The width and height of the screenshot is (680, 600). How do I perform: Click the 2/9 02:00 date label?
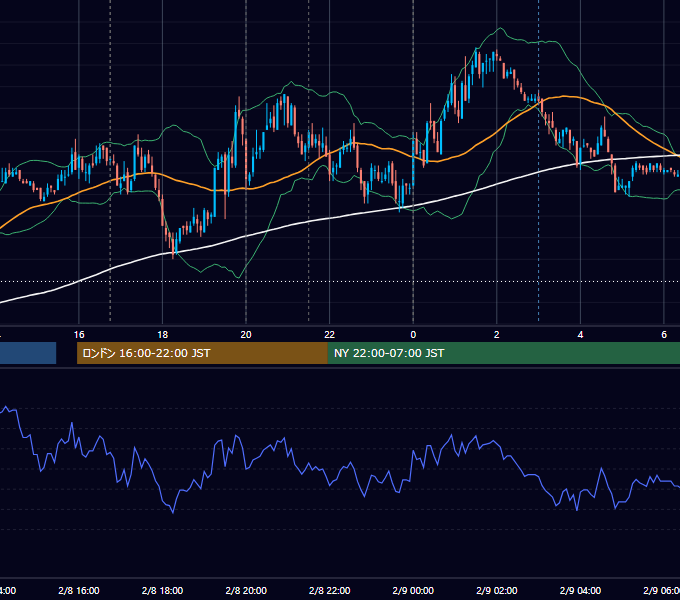pos(497,590)
